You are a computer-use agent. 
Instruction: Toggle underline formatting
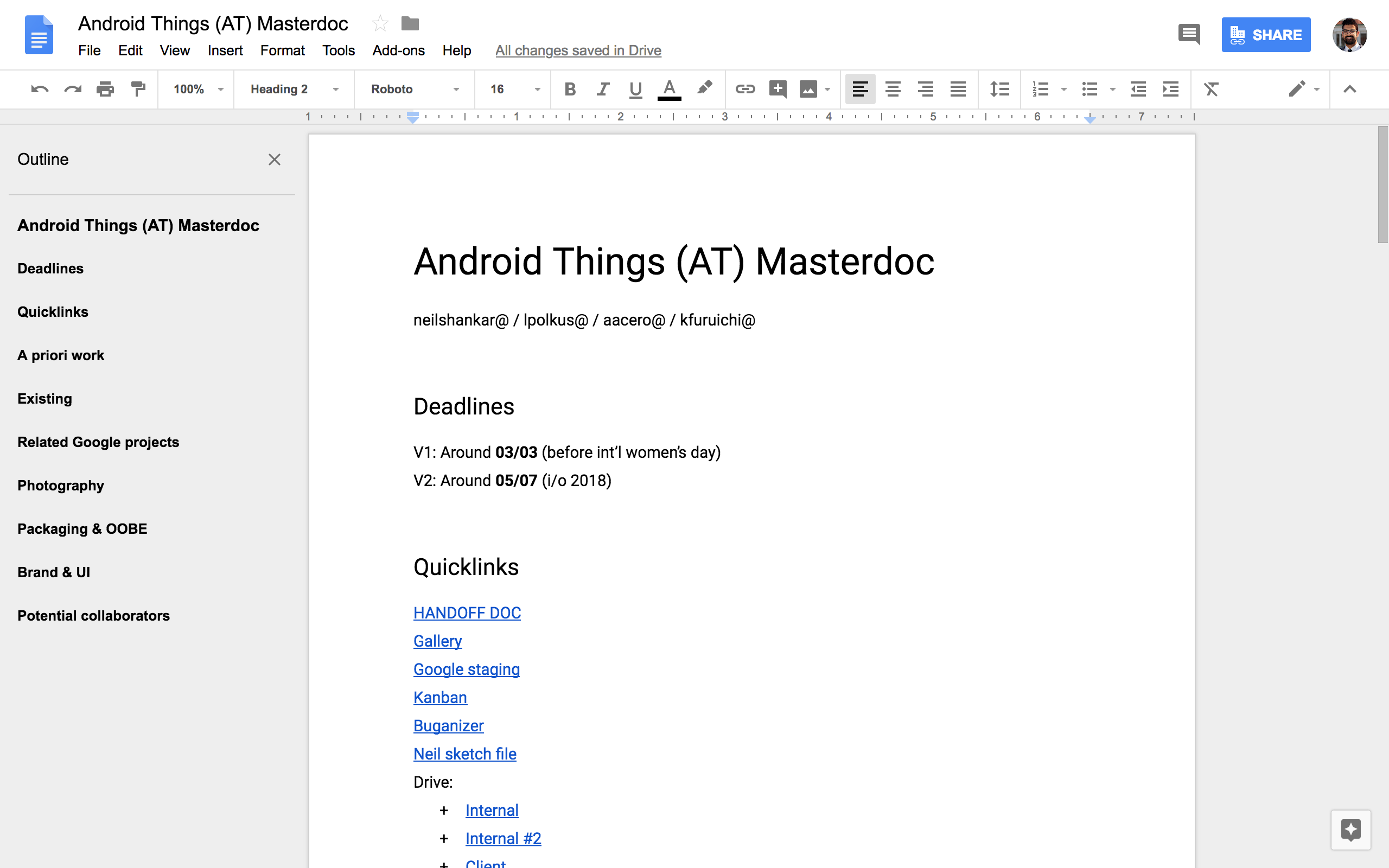[635, 90]
